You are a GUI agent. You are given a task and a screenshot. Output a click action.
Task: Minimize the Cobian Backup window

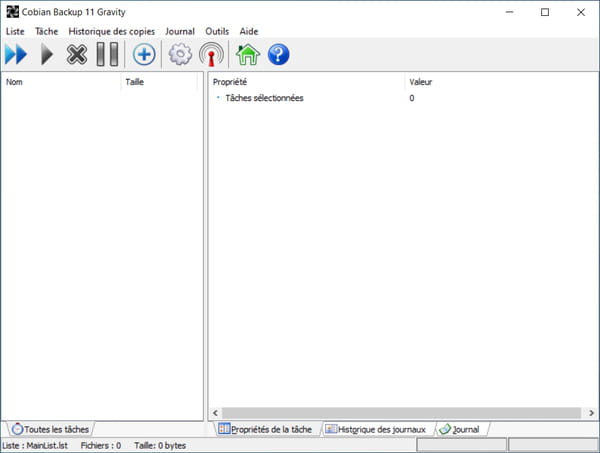coord(509,12)
